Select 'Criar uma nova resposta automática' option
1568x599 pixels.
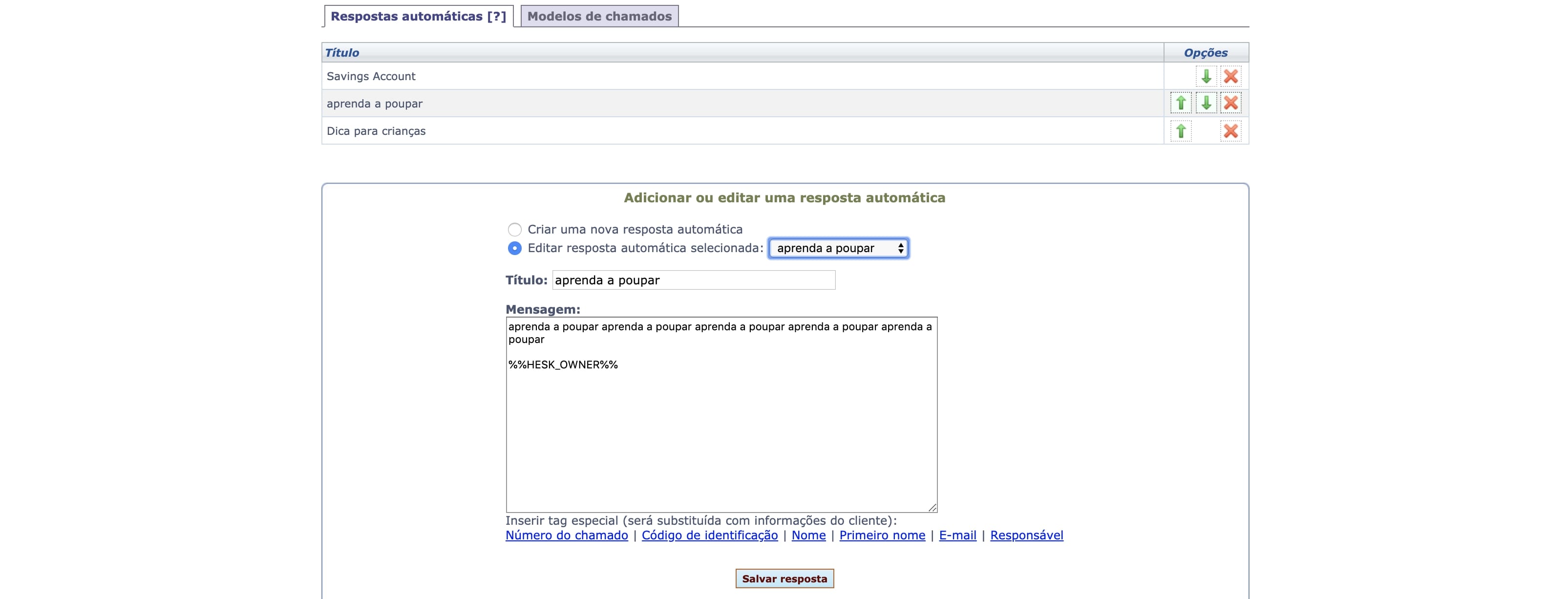[515, 230]
